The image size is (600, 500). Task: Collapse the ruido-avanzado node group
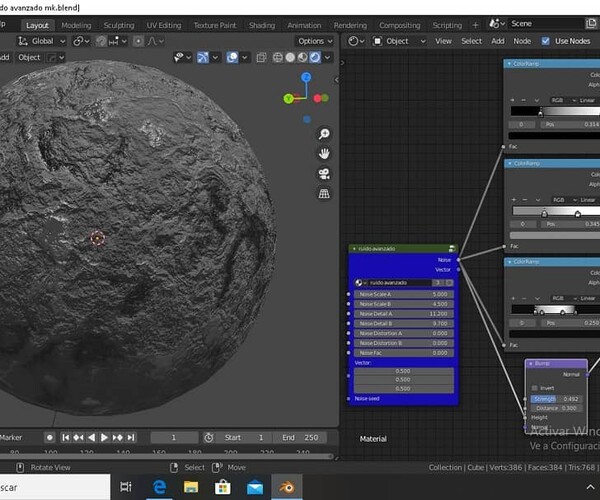point(354,249)
